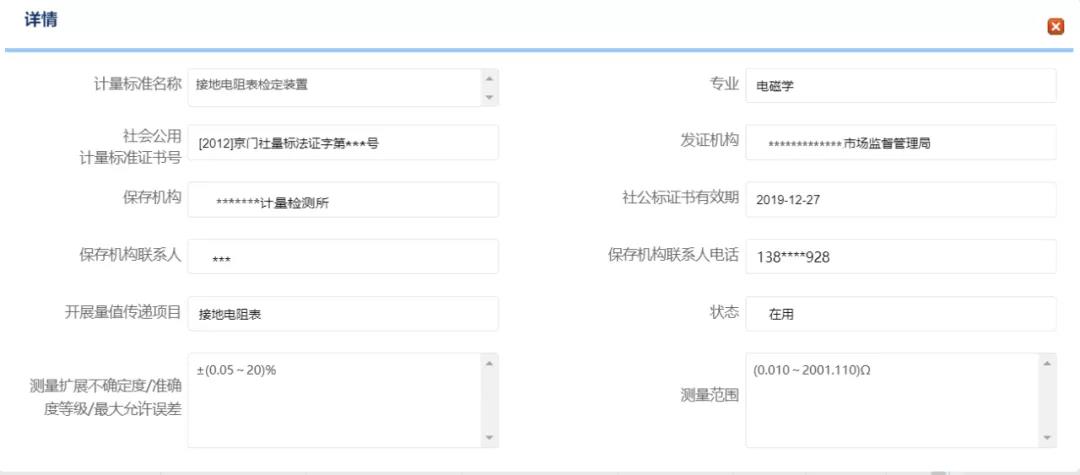This screenshot has height=475, width=1080.
Task: Click the 社会公用计量标准证书号 field
Action: coord(342,142)
